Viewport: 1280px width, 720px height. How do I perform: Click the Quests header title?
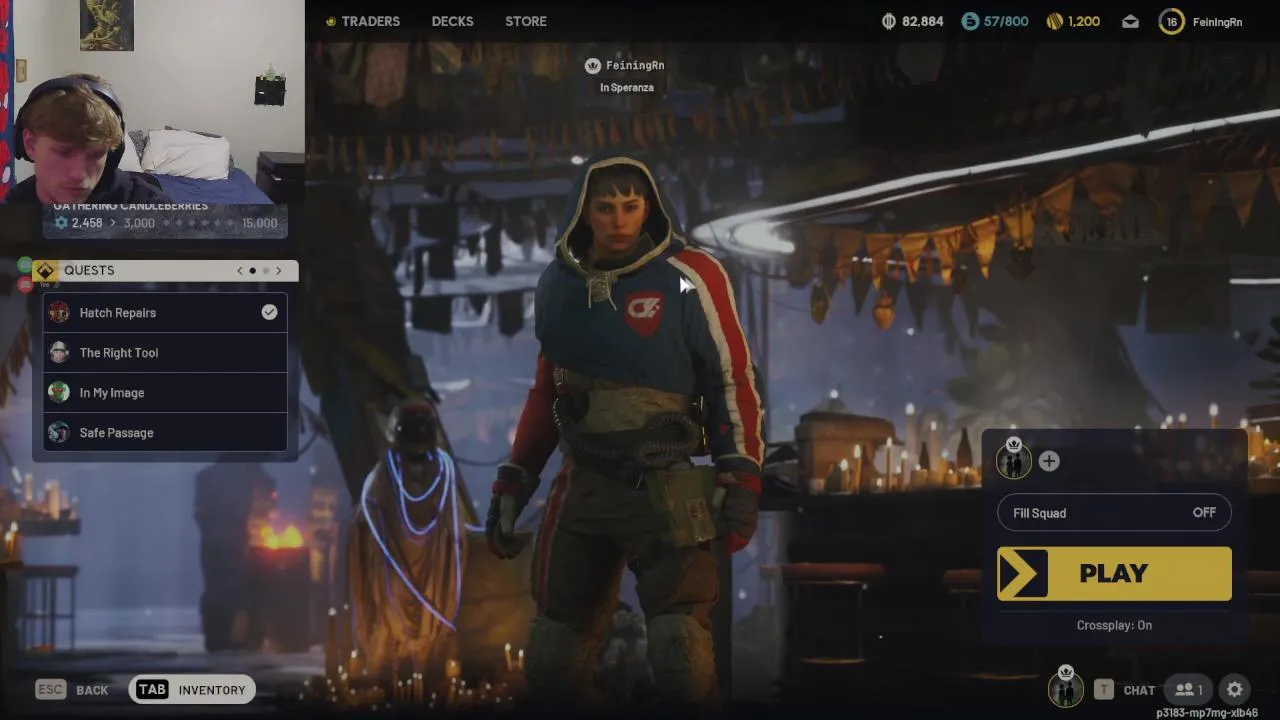click(89, 271)
